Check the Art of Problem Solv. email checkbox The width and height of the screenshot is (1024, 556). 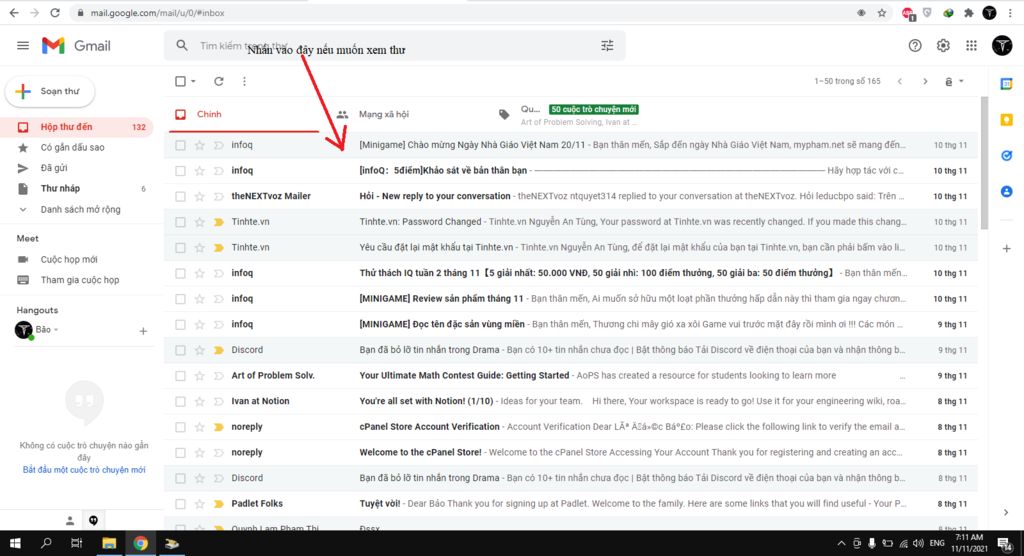[180, 376]
